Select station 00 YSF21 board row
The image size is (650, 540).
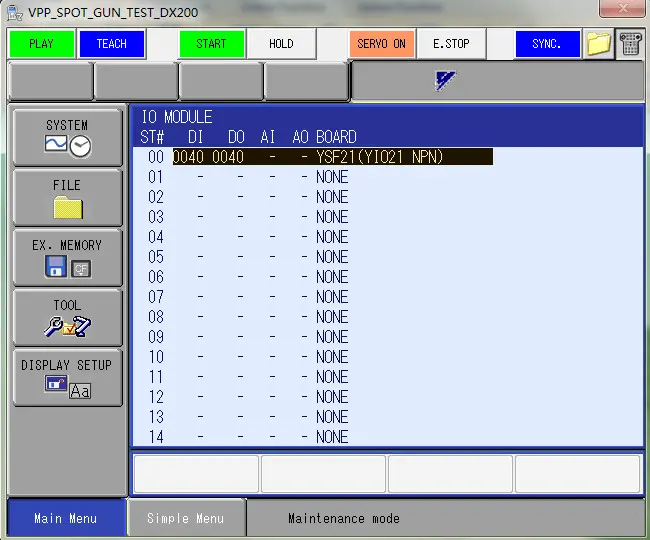coord(379,157)
